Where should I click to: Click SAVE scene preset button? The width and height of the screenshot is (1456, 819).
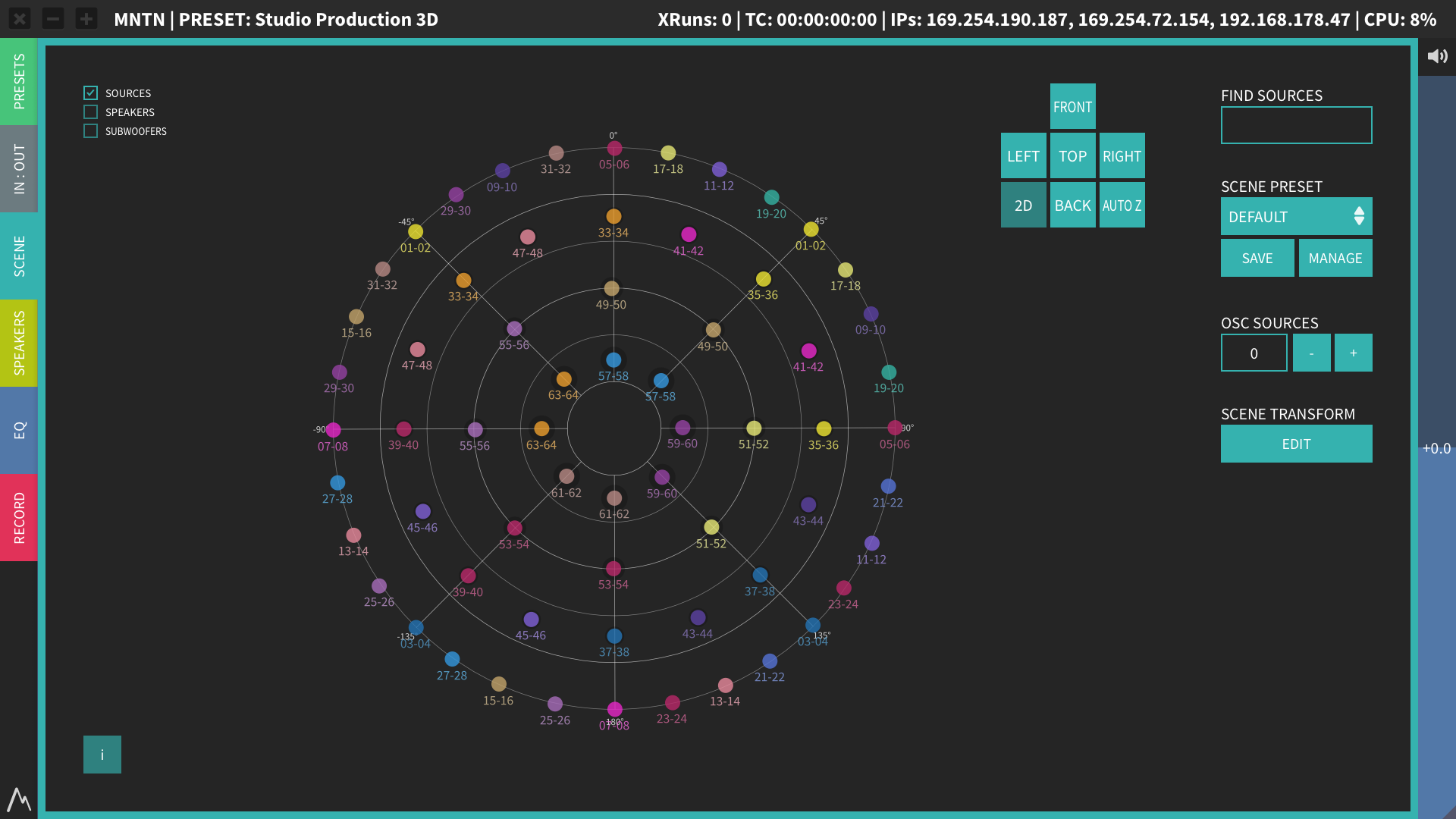tap(1257, 259)
